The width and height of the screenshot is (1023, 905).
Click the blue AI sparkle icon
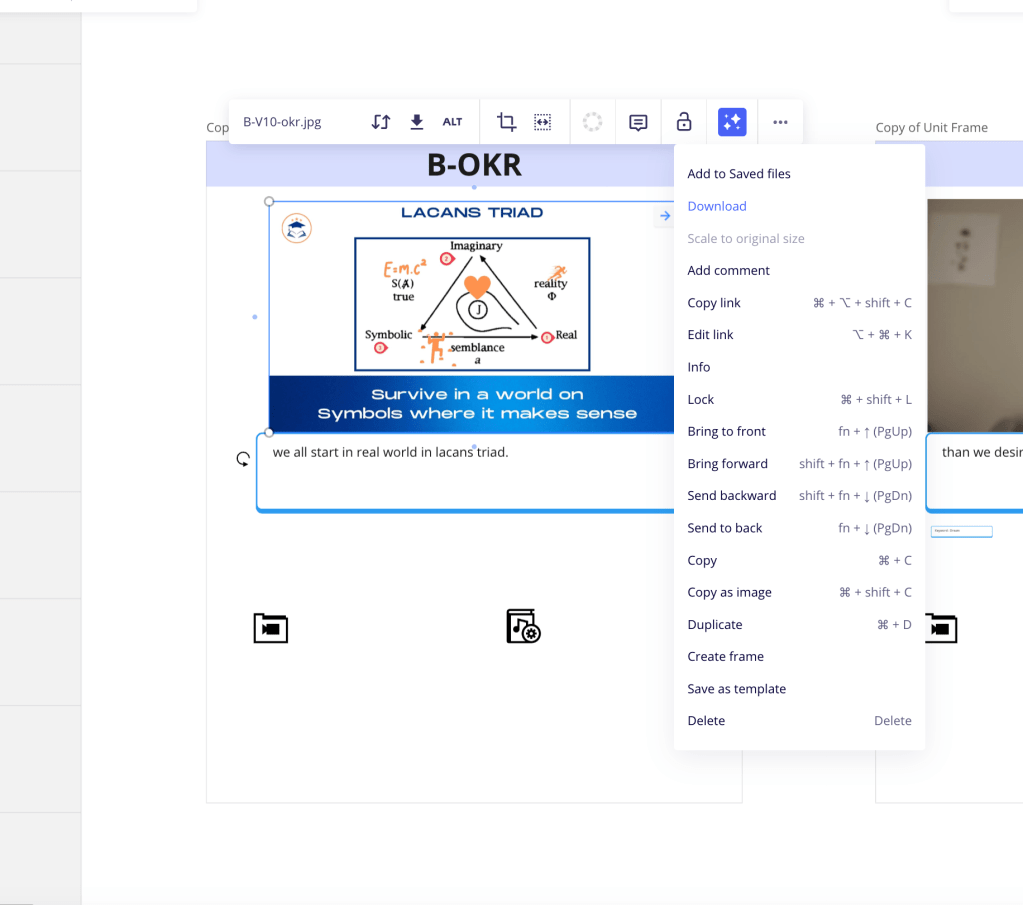(x=732, y=122)
